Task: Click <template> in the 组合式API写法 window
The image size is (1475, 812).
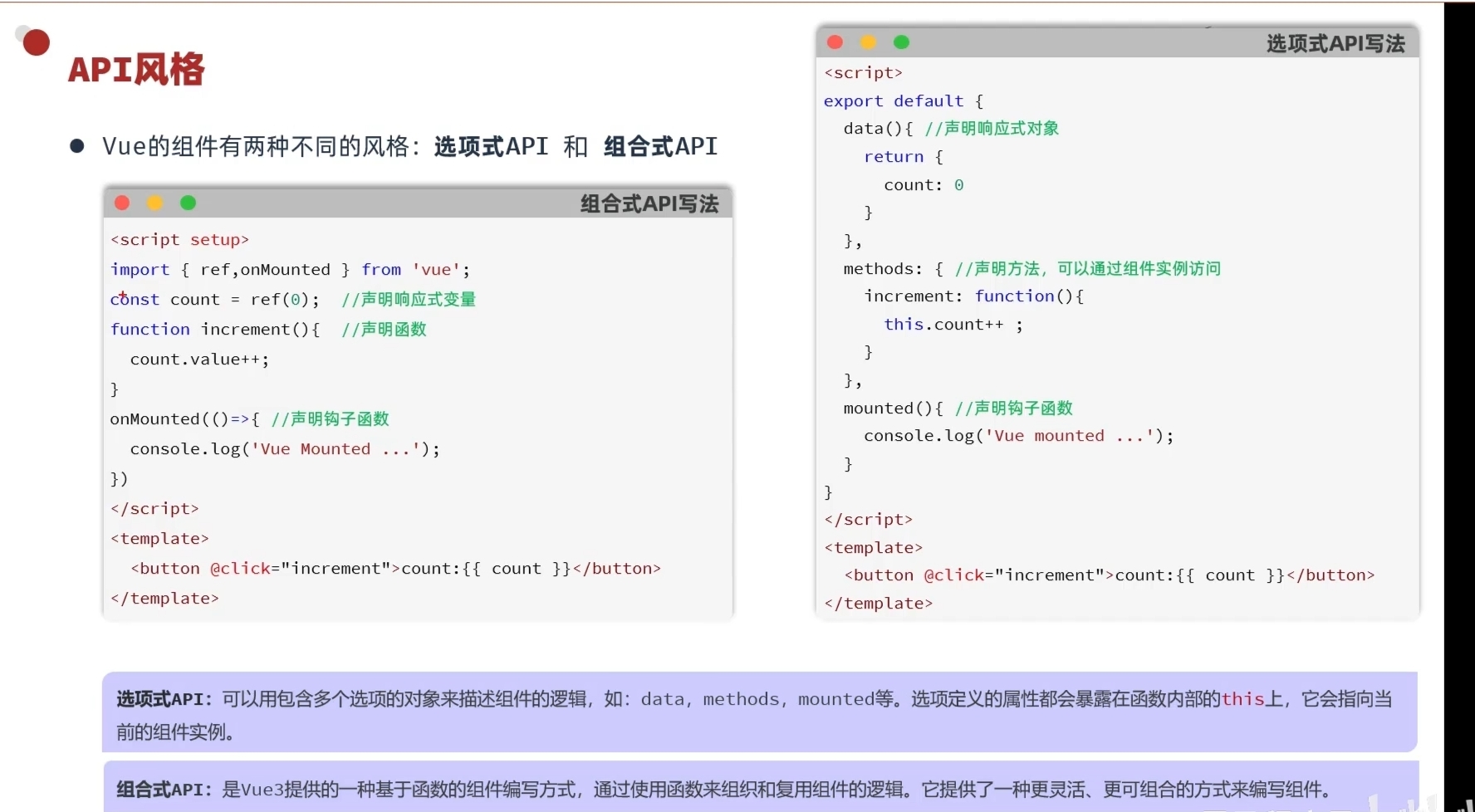Action: click(159, 539)
